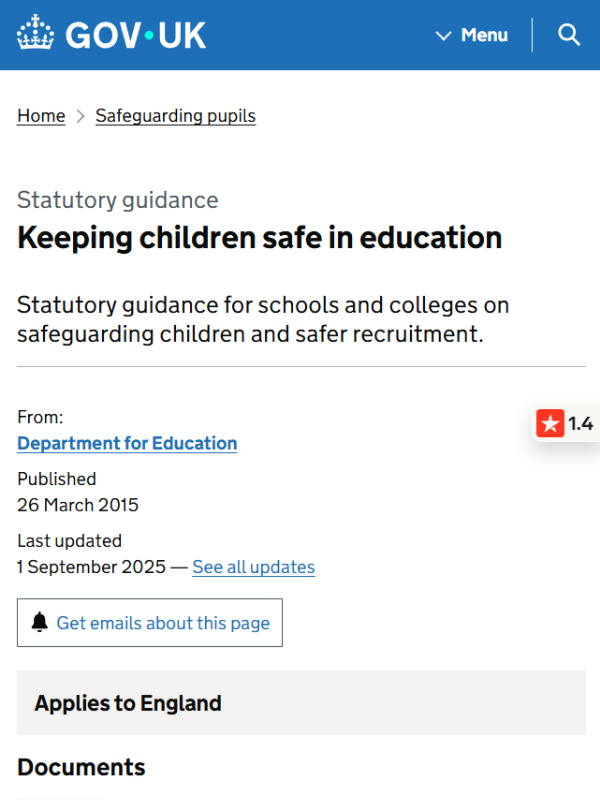
Task: Expand the Menu chevron arrow
Action: 443,35
